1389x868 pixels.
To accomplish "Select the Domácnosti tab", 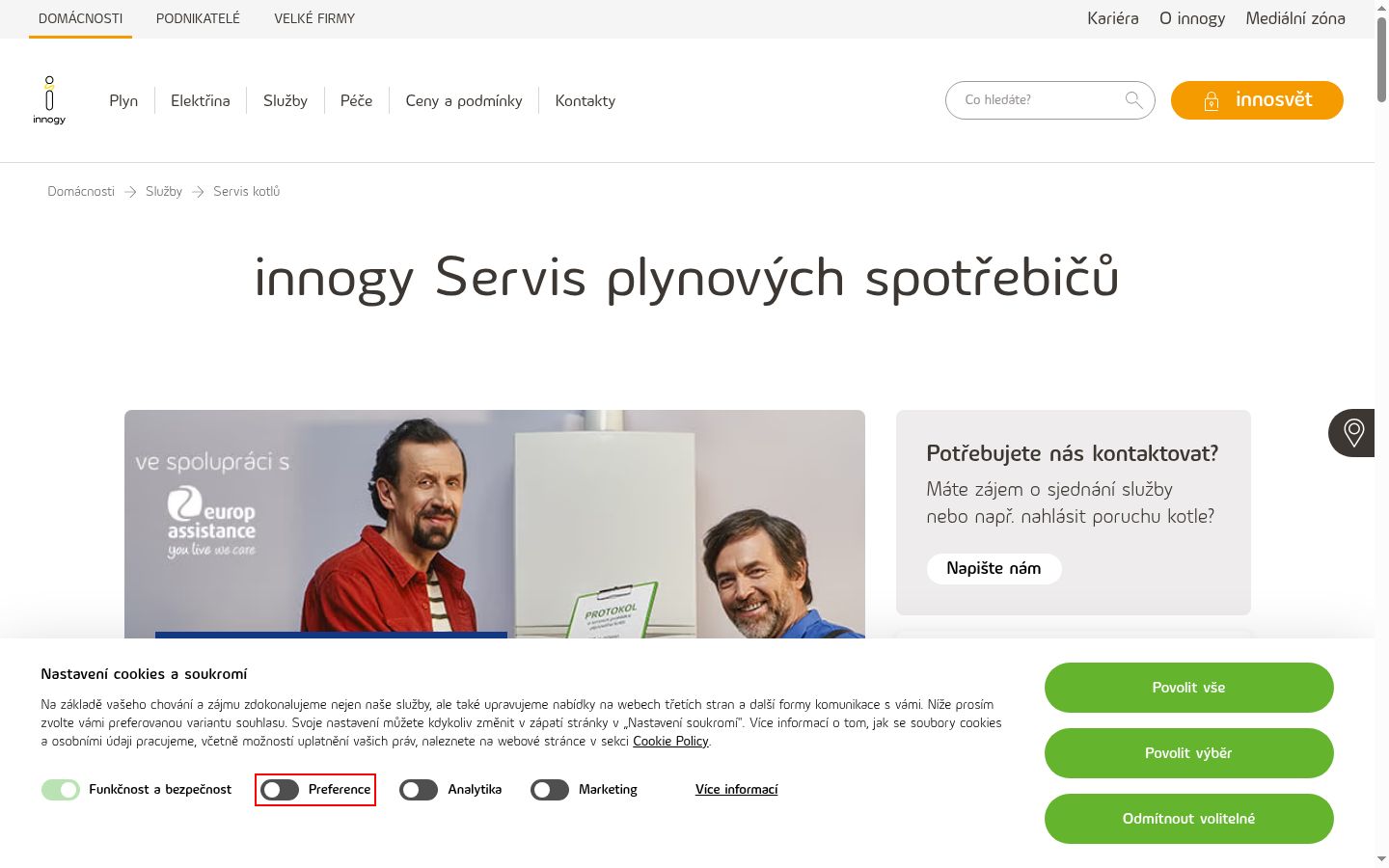I will (80, 18).
